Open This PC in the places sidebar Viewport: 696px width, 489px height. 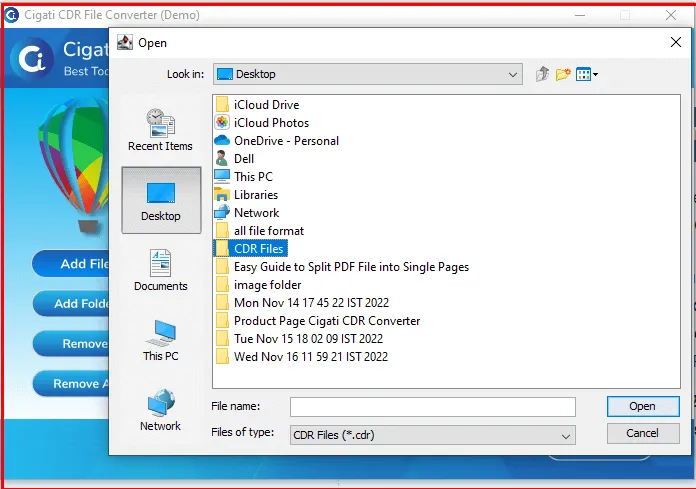(x=161, y=340)
